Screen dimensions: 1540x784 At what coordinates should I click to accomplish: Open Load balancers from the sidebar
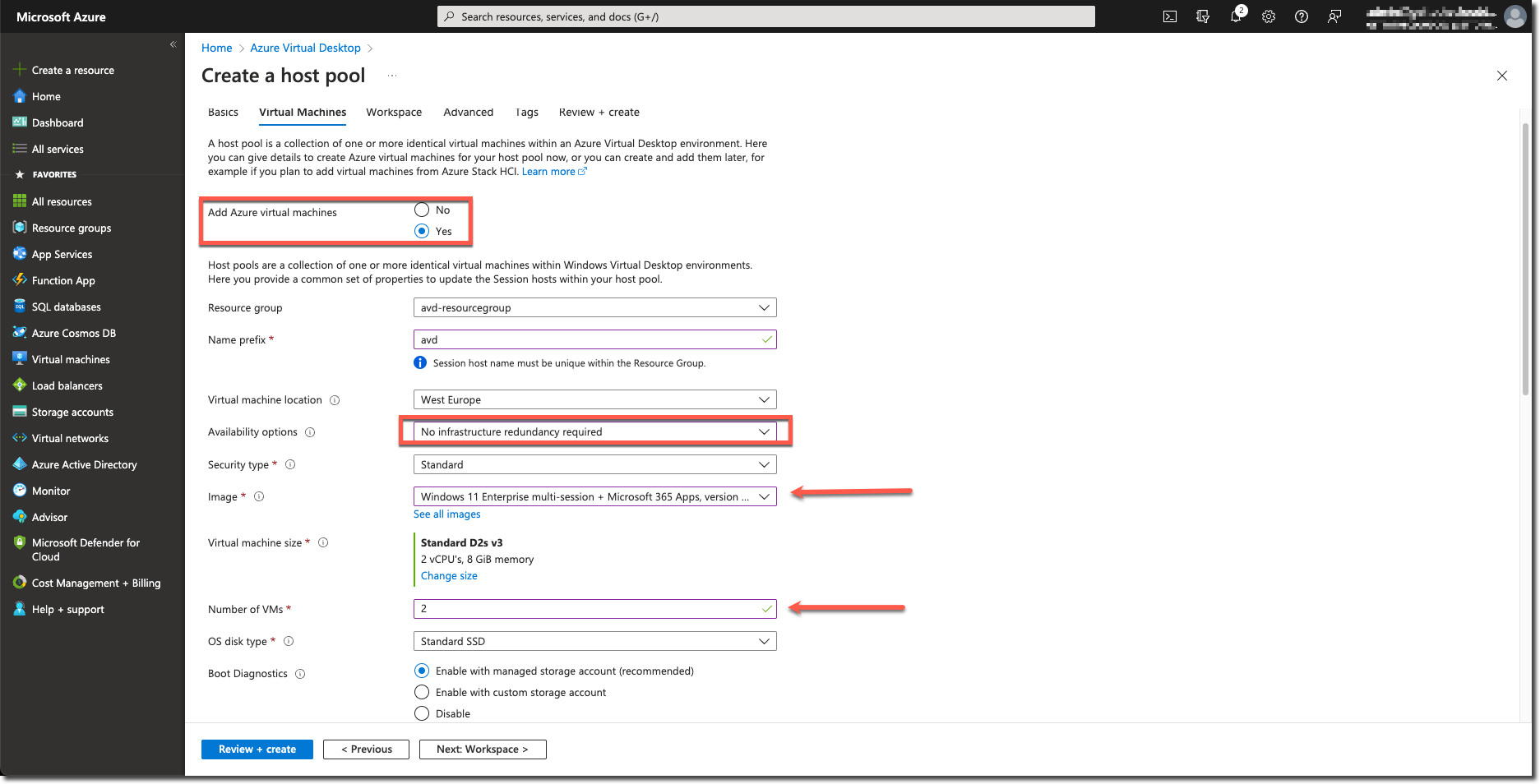point(67,385)
